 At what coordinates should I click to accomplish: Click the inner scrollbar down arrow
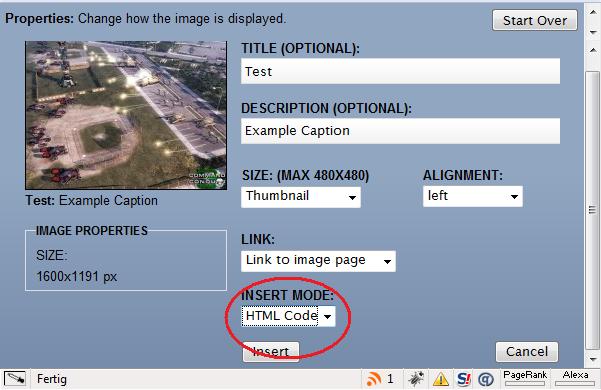(x=593, y=359)
